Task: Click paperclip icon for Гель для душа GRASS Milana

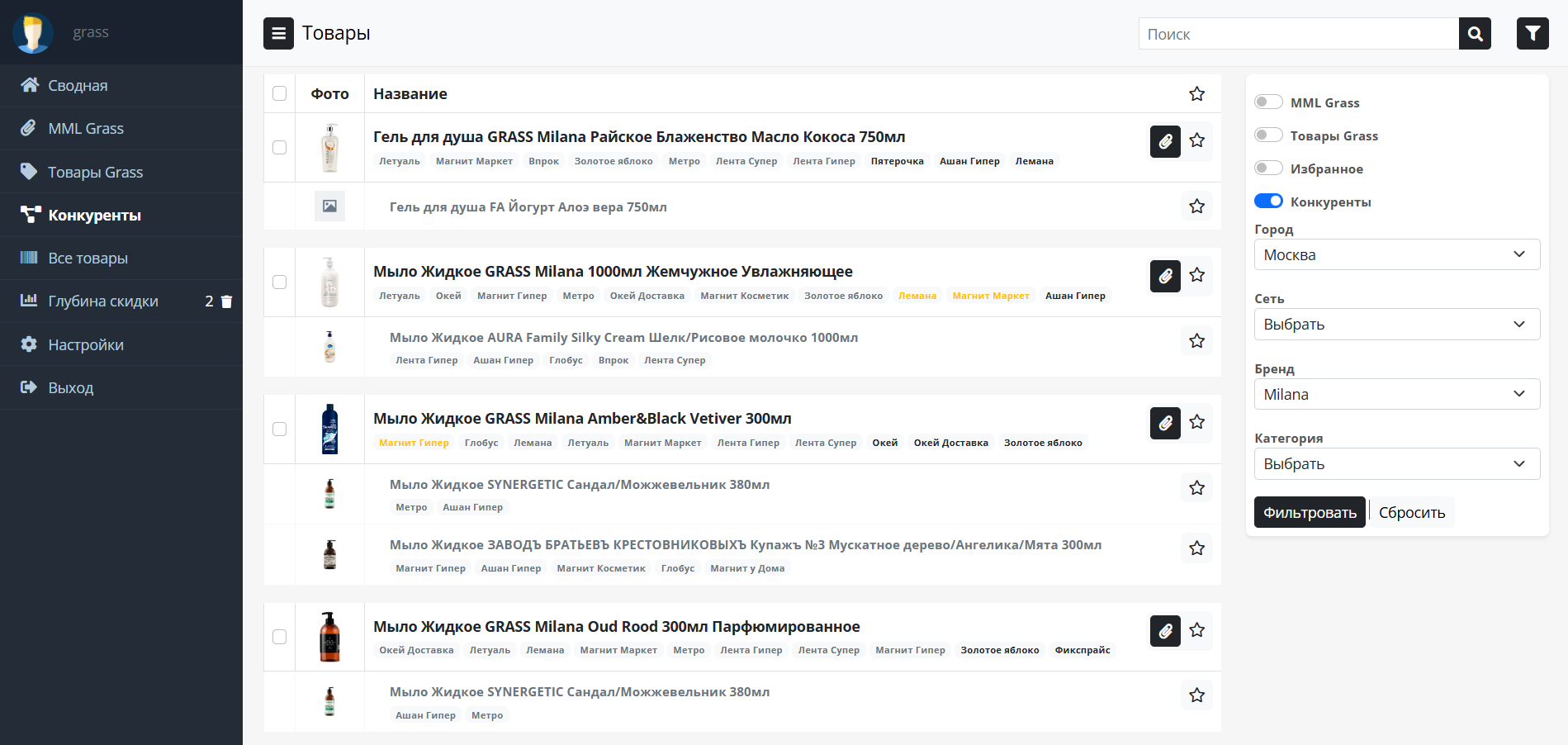Action: [x=1165, y=141]
